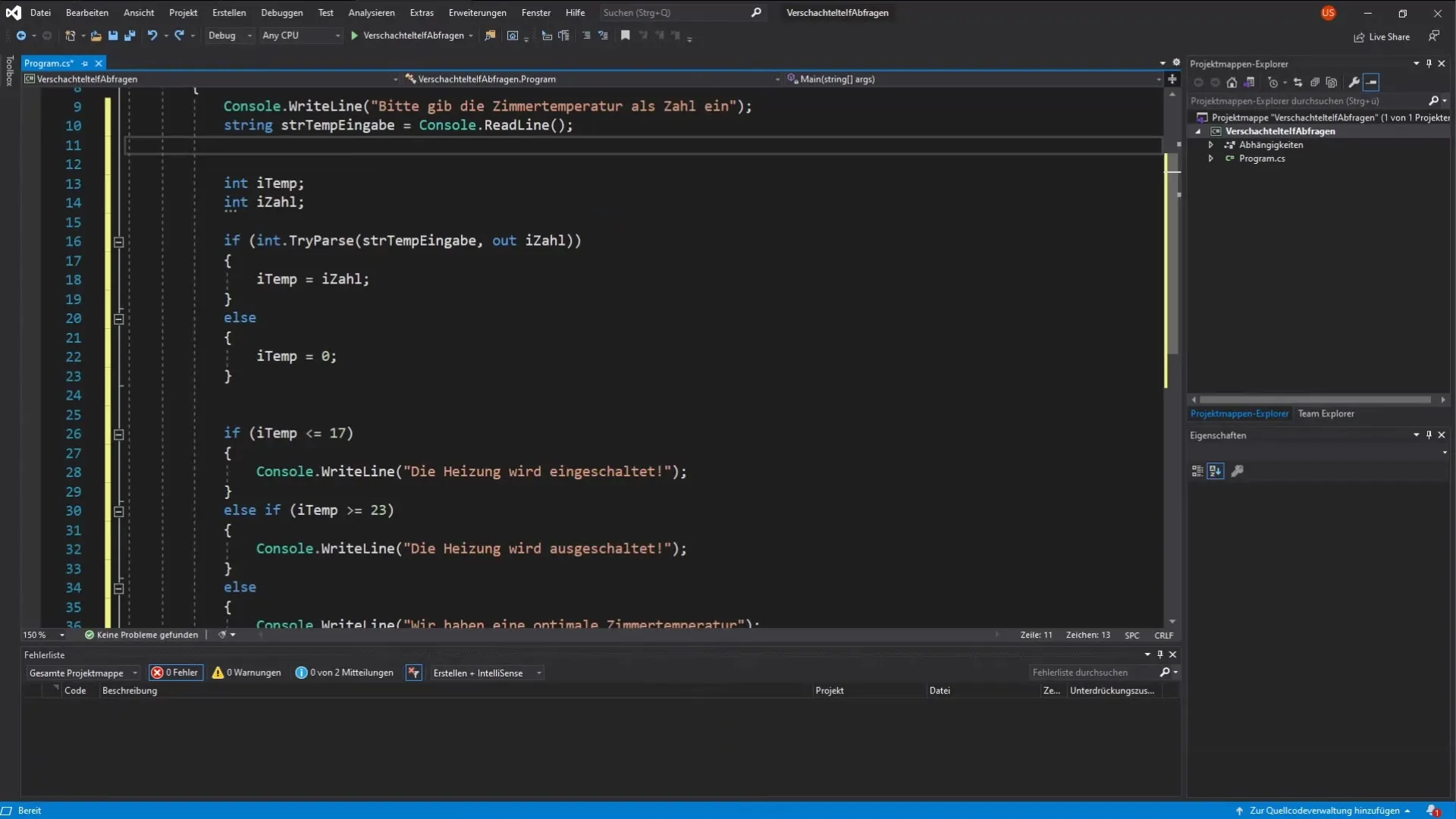The width and height of the screenshot is (1456, 819).
Task: Collapse the else-if block at line 30
Action: click(118, 512)
